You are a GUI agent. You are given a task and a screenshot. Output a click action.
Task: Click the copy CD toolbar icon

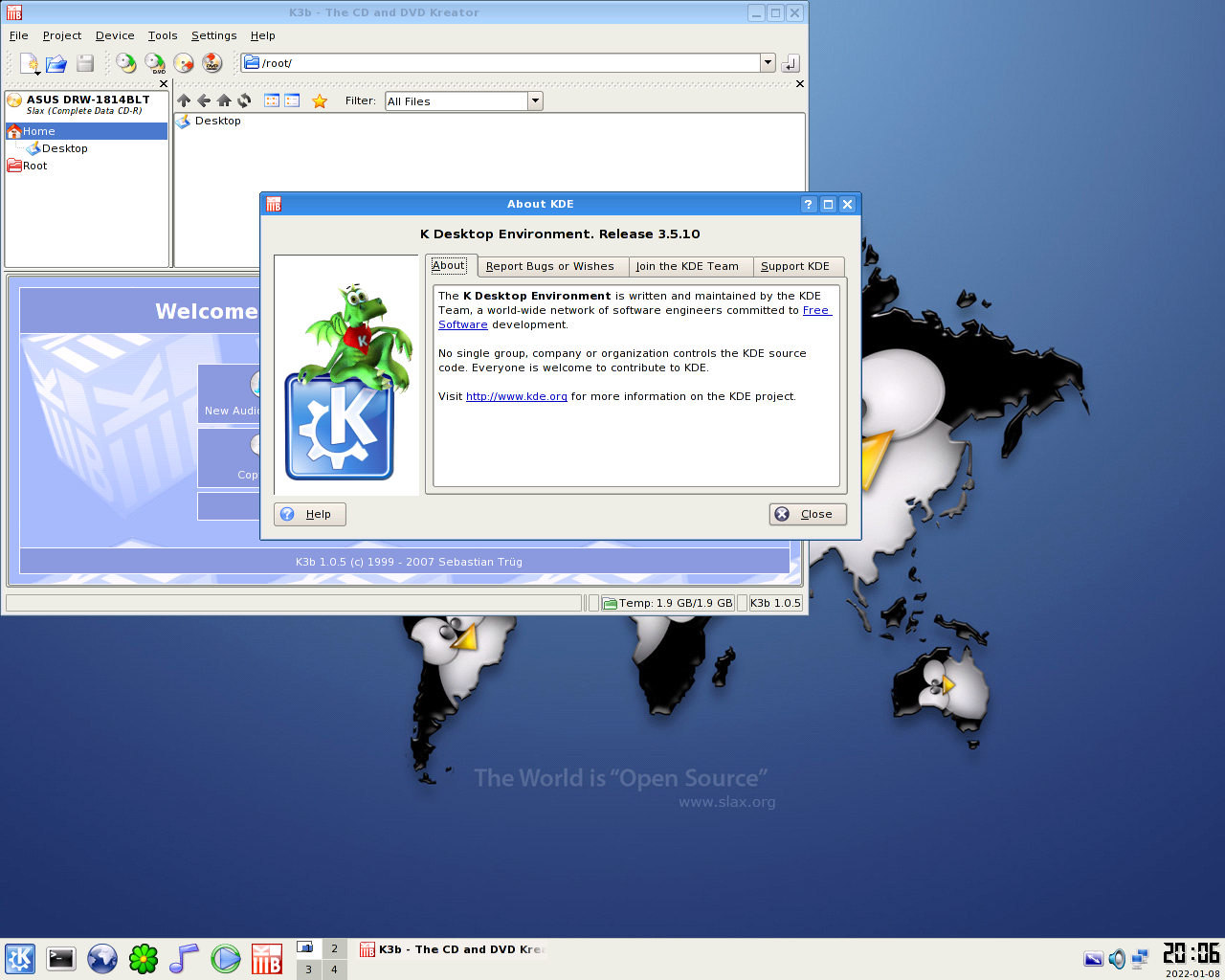pyautogui.click(x=126, y=63)
